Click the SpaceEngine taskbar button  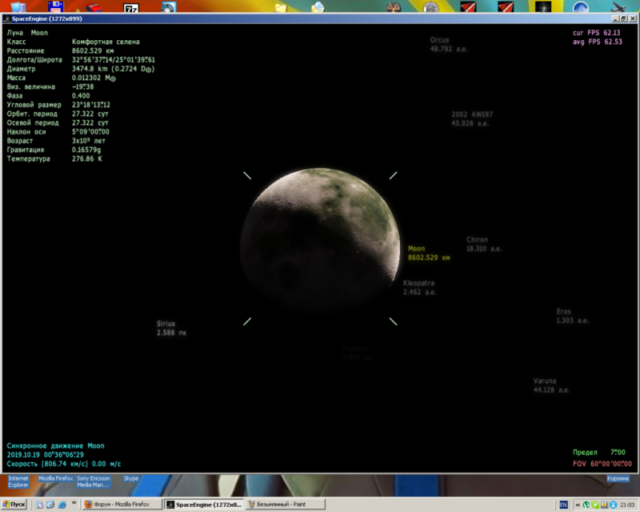tap(204, 504)
